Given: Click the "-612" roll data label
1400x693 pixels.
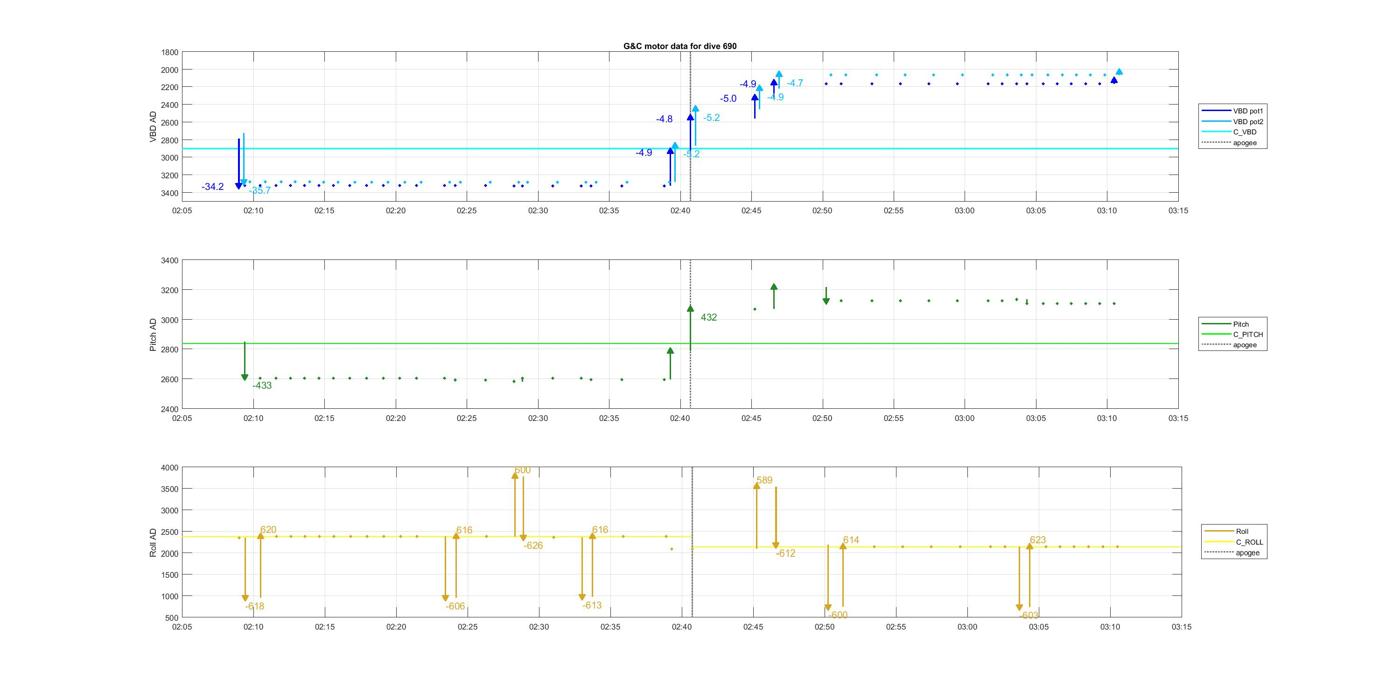Looking at the screenshot, I should pyautogui.click(x=786, y=553).
